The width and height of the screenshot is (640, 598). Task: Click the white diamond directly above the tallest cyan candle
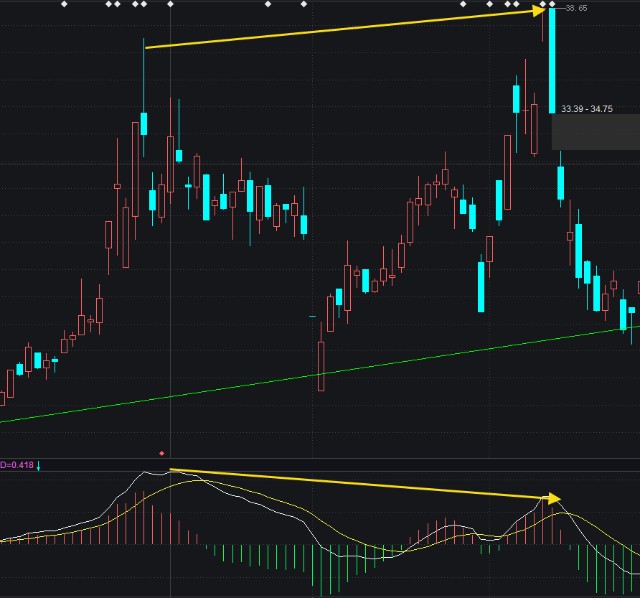(x=552, y=4)
